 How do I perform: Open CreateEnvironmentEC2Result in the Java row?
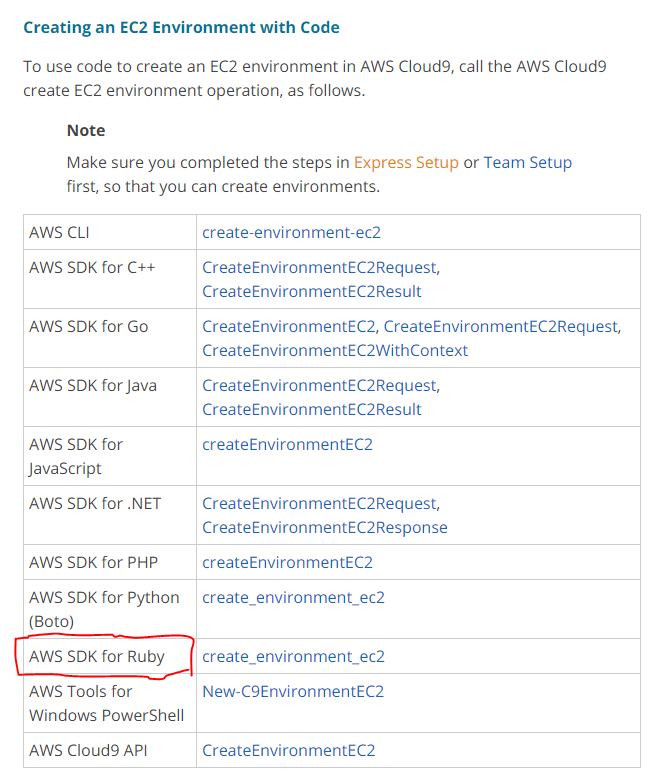pos(312,409)
